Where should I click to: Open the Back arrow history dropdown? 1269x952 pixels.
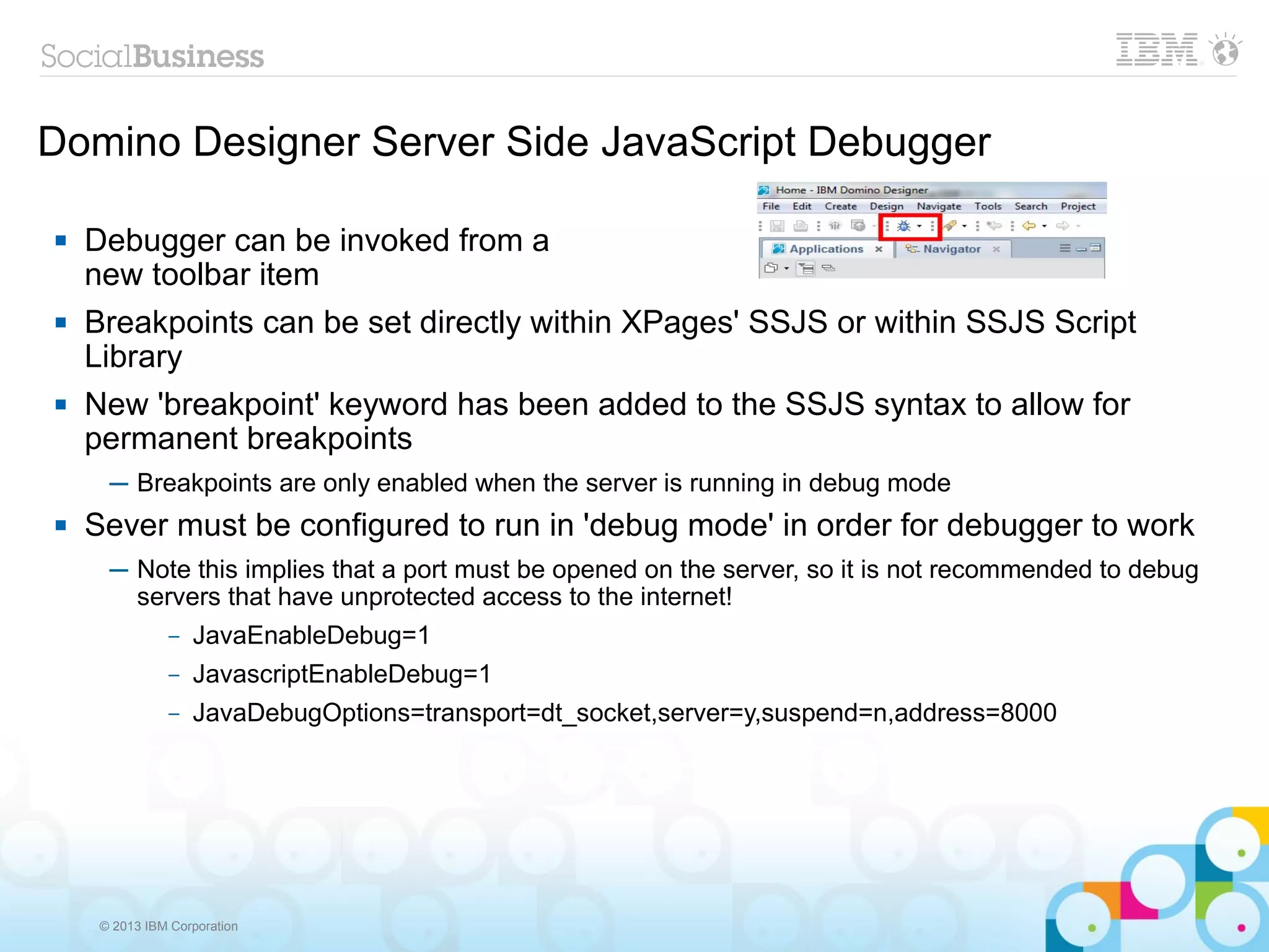click(1045, 226)
